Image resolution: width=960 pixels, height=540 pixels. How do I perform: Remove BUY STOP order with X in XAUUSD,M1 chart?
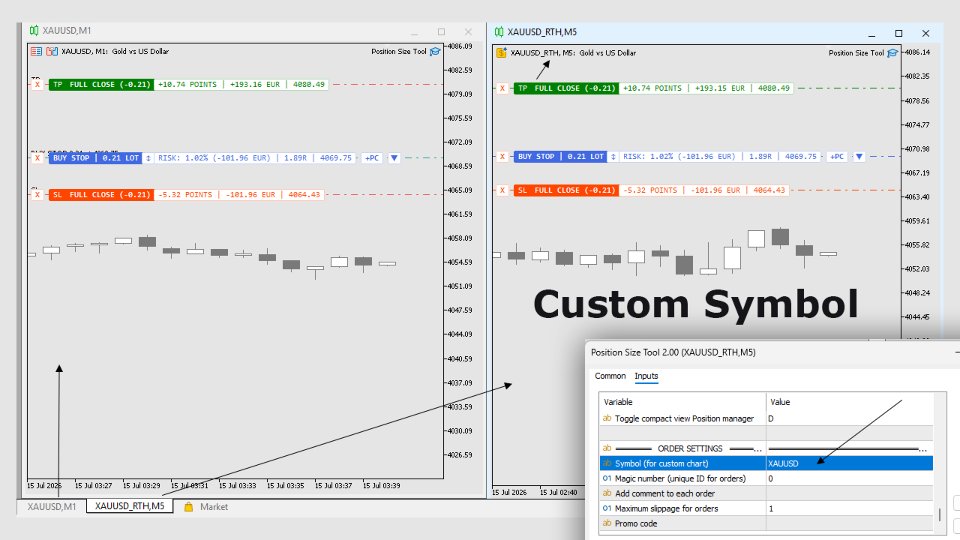[x=37, y=158]
